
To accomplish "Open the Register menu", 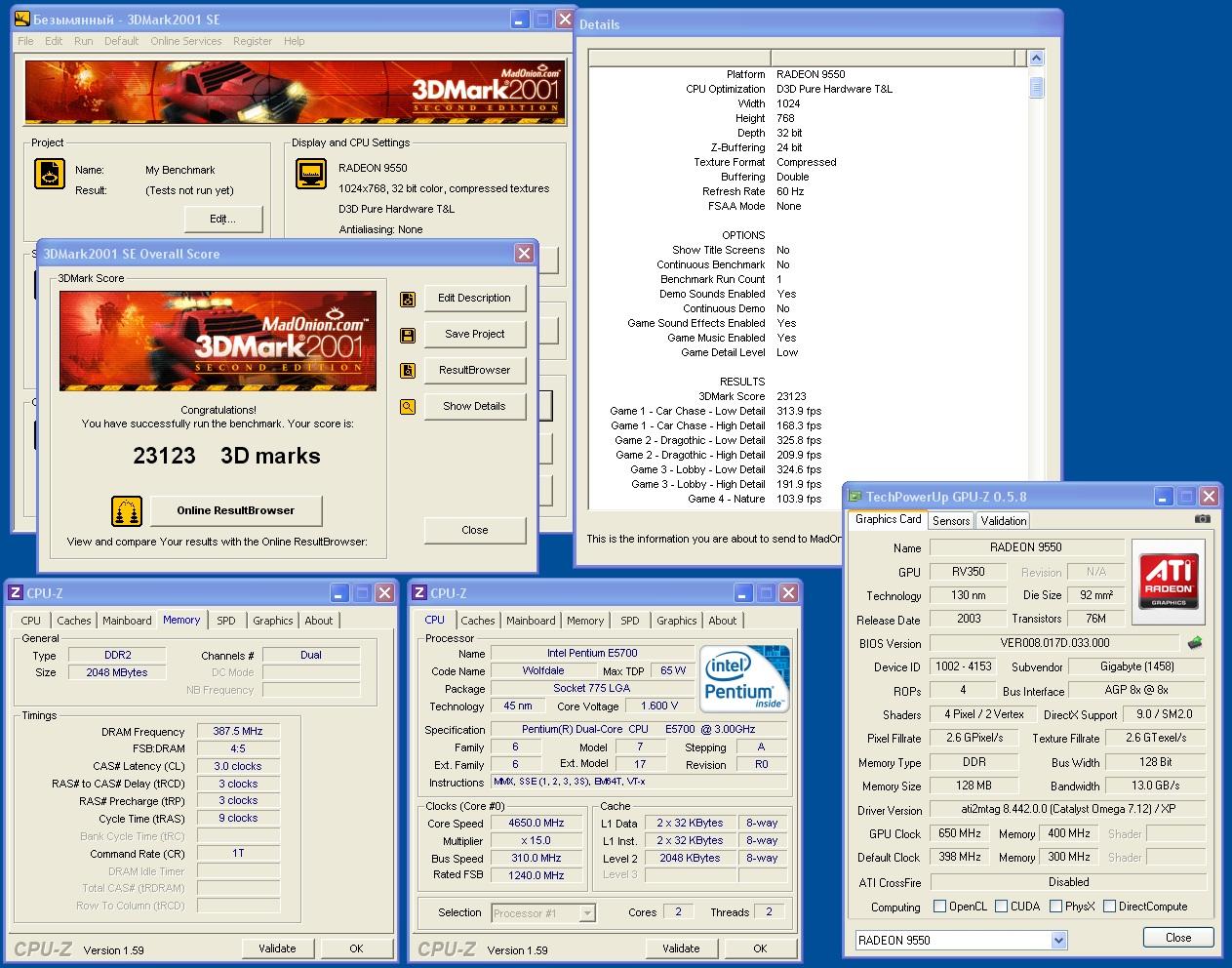I will [253, 41].
